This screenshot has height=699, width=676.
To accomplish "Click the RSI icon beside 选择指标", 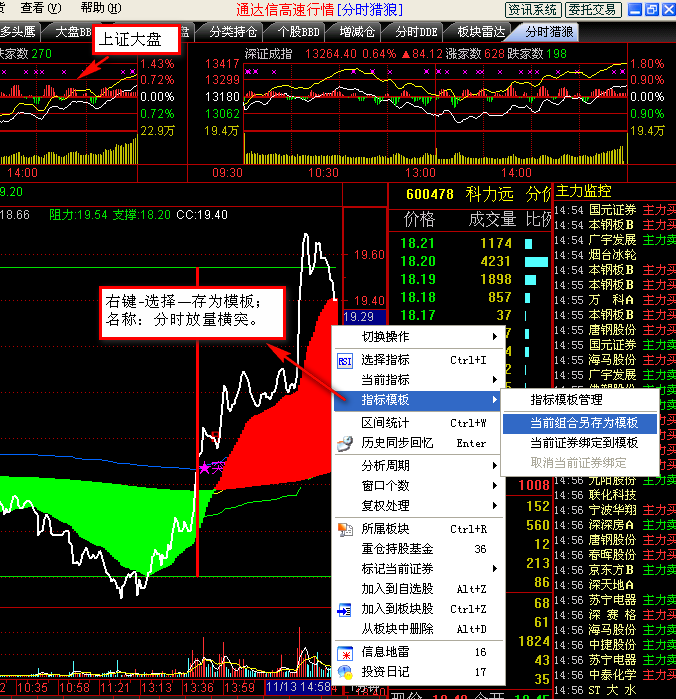I will (x=345, y=361).
